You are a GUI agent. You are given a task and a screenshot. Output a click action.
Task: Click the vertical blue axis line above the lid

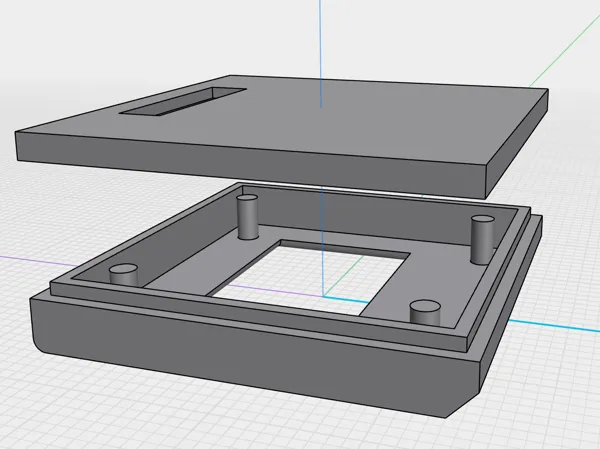tap(321, 54)
